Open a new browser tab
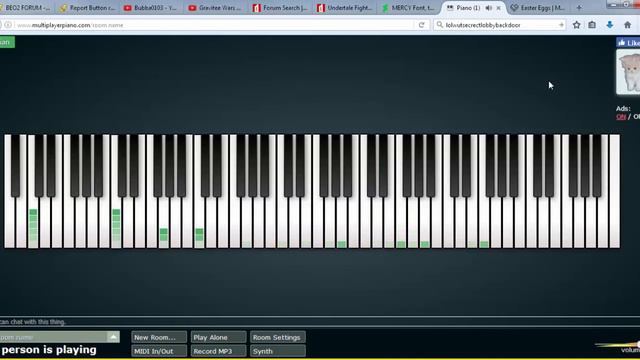Image resolution: width=640 pixels, height=360 pixels. [579, 7]
